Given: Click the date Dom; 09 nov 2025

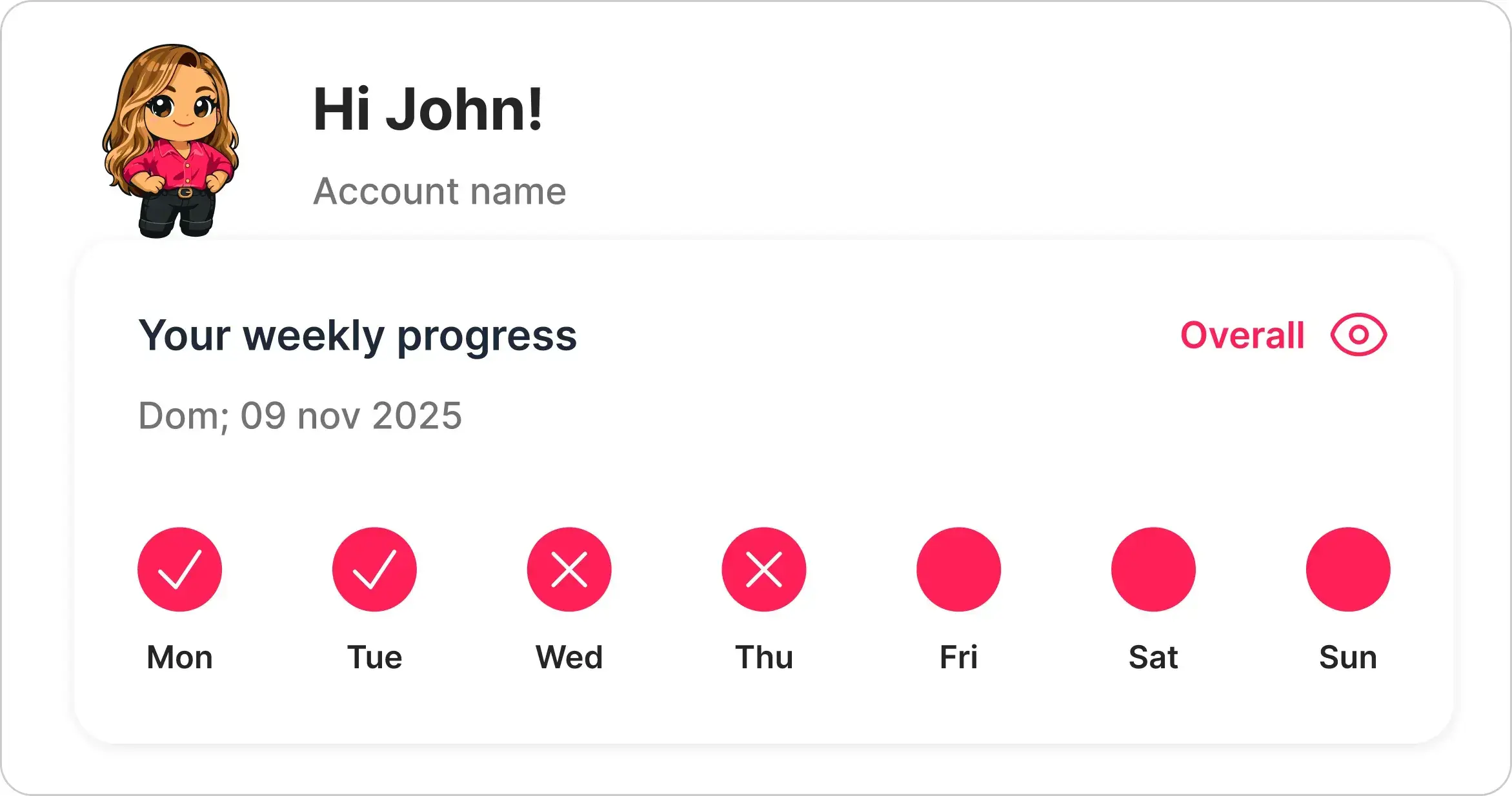Looking at the screenshot, I should click(x=300, y=415).
